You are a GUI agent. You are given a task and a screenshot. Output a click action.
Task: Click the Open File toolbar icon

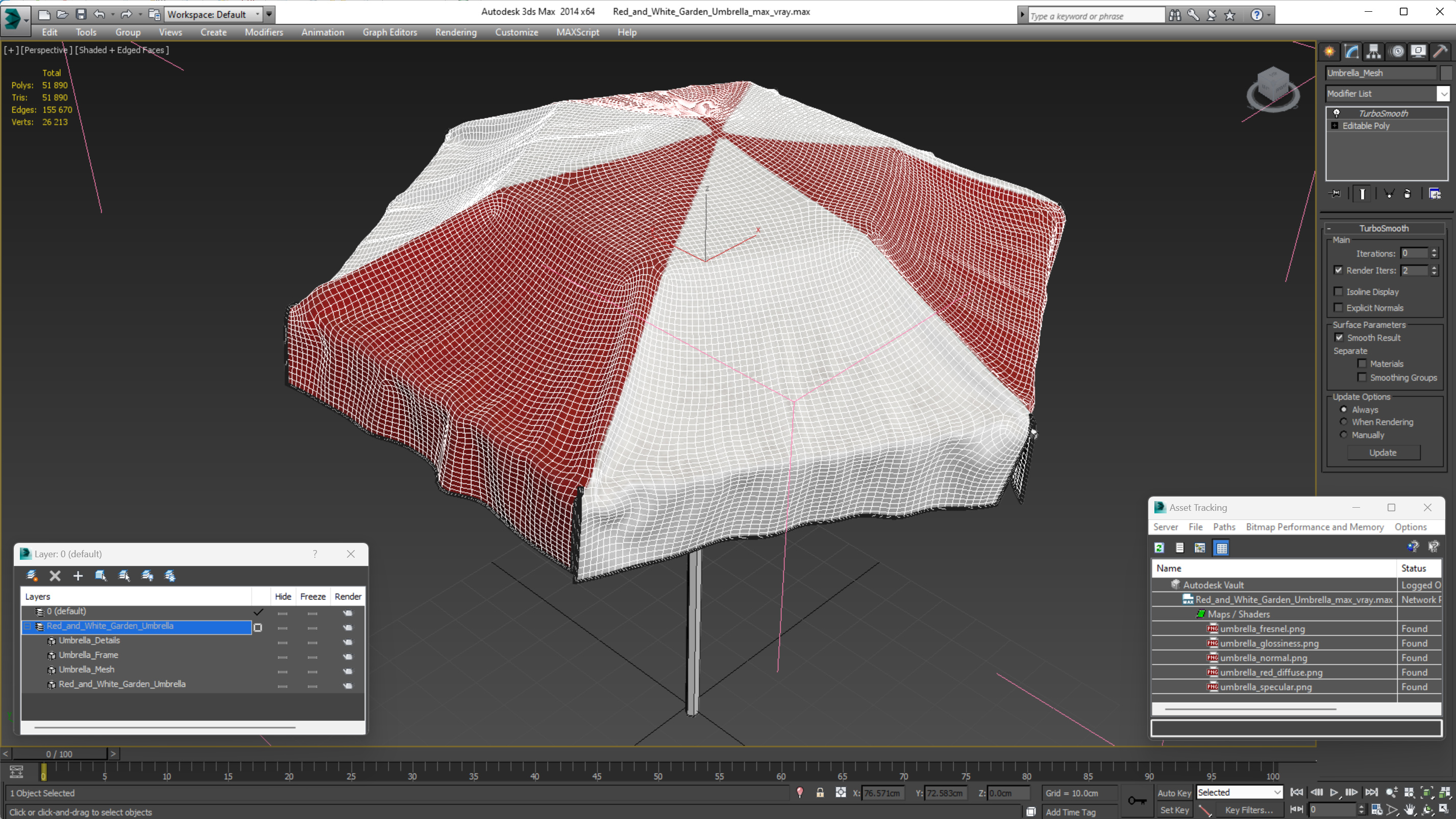(63, 14)
